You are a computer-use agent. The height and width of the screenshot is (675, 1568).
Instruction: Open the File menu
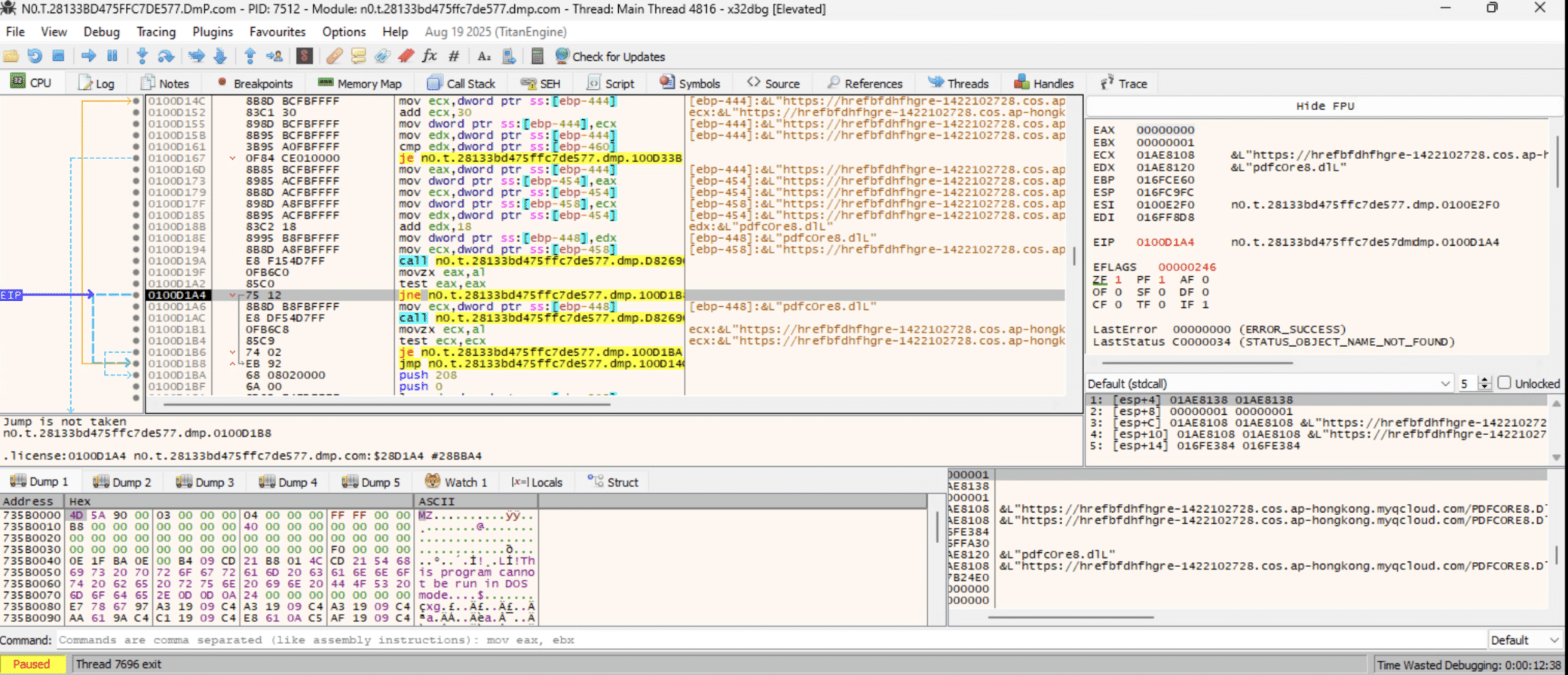(15, 32)
